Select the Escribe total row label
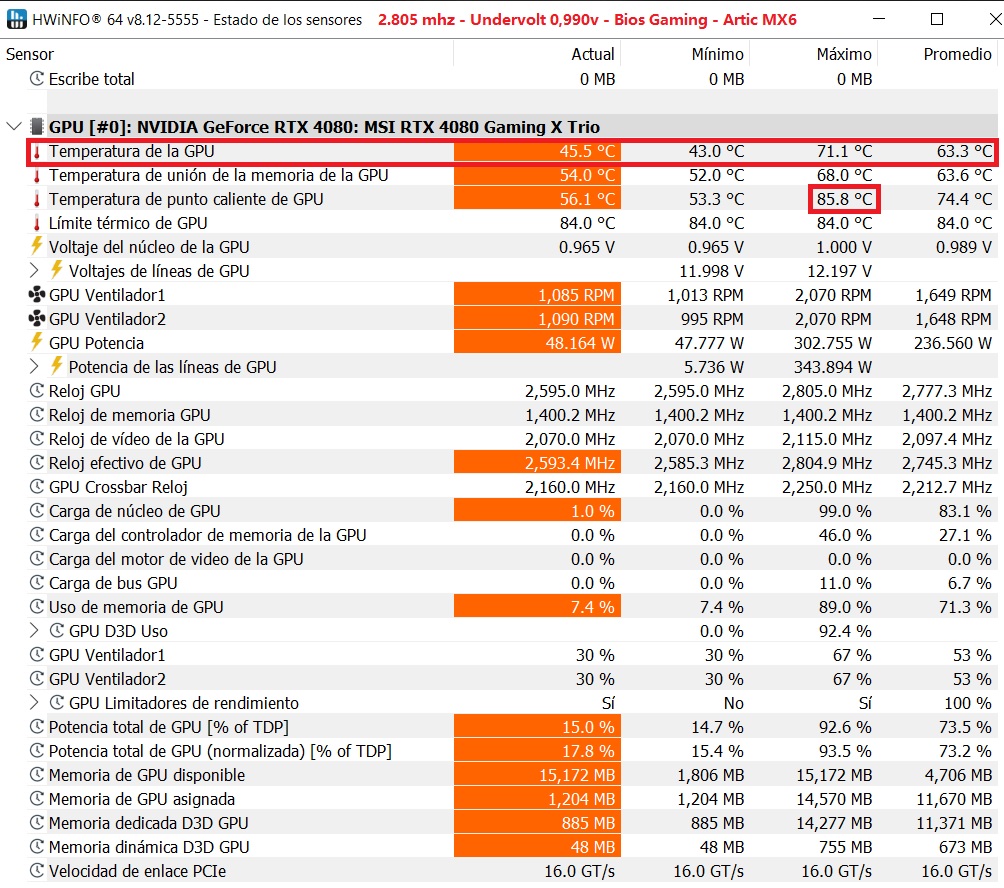The image size is (1004, 888). [92, 79]
